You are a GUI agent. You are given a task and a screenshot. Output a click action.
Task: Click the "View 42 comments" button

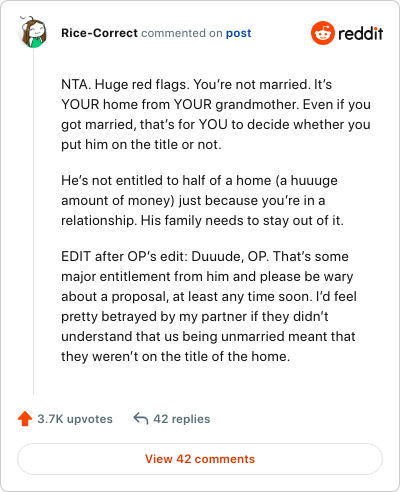[200, 459]
